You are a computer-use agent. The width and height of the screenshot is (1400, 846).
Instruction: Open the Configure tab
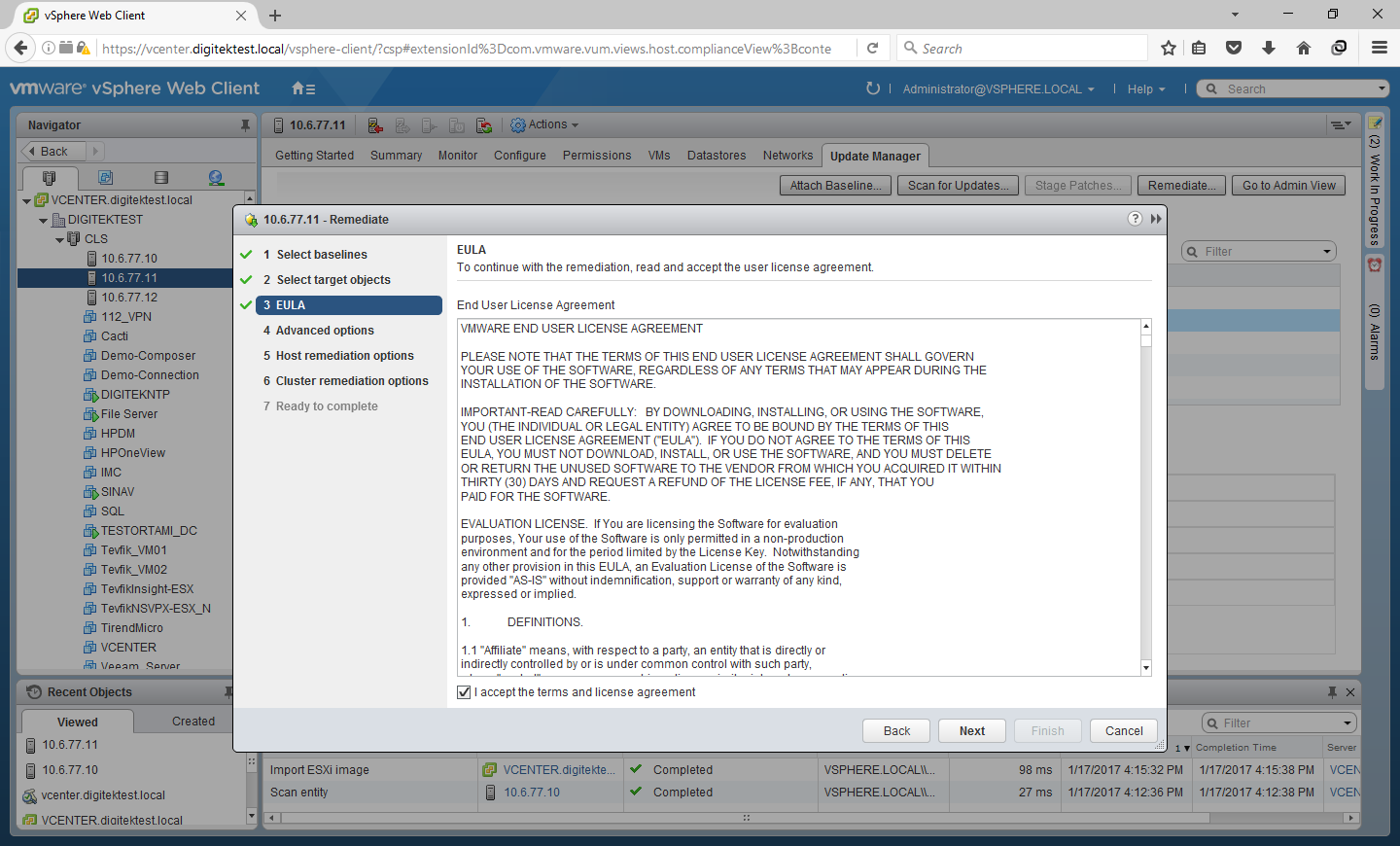point(519,156)
